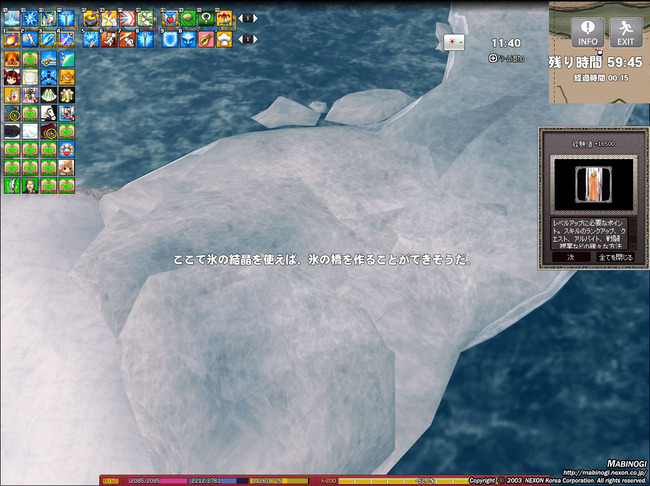650x486 pixels.
Task: Use the blue running figure skill in slot 2
Action: click(30, 40)
